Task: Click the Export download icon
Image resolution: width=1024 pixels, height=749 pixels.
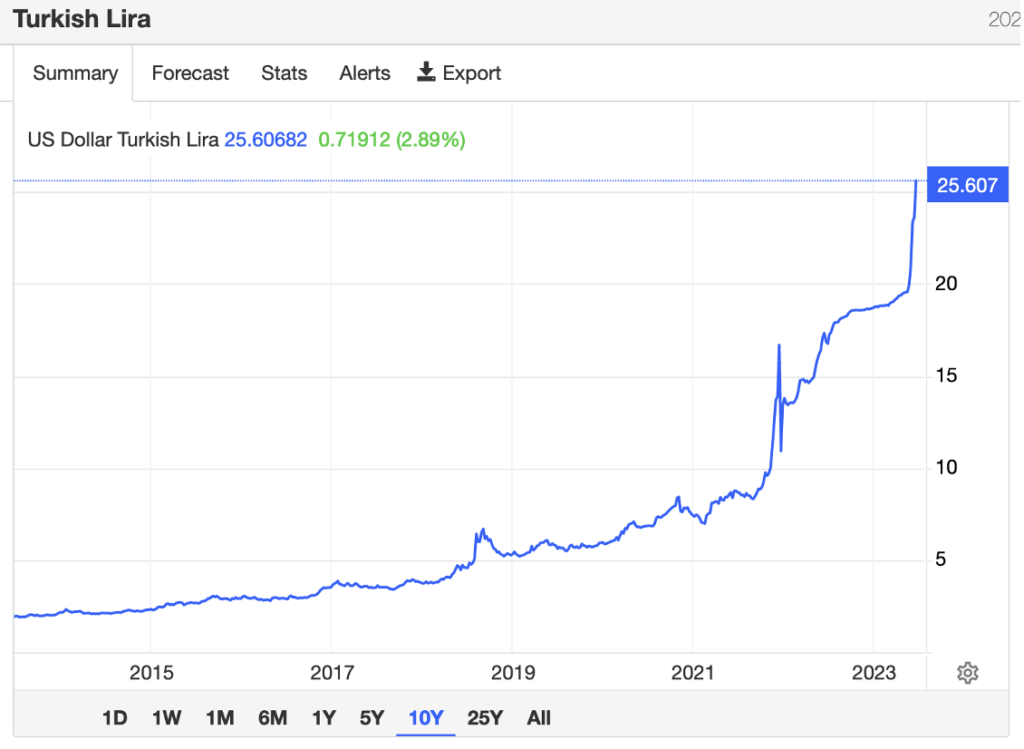Action: [427, 72]
